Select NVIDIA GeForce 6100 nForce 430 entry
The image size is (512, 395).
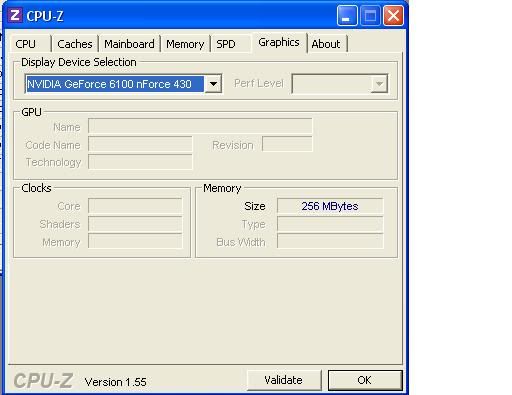coord(115,84)
